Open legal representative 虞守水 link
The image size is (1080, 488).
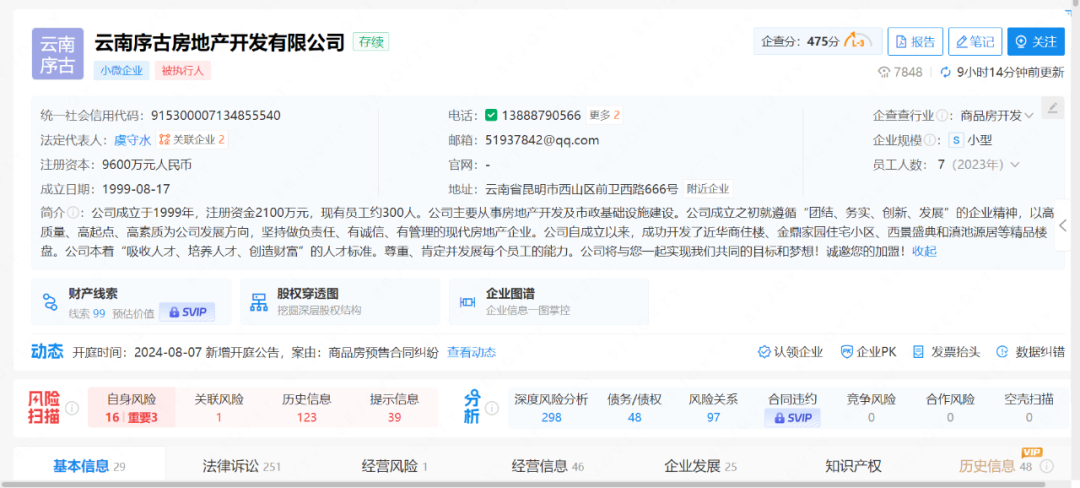coord(132,140)
